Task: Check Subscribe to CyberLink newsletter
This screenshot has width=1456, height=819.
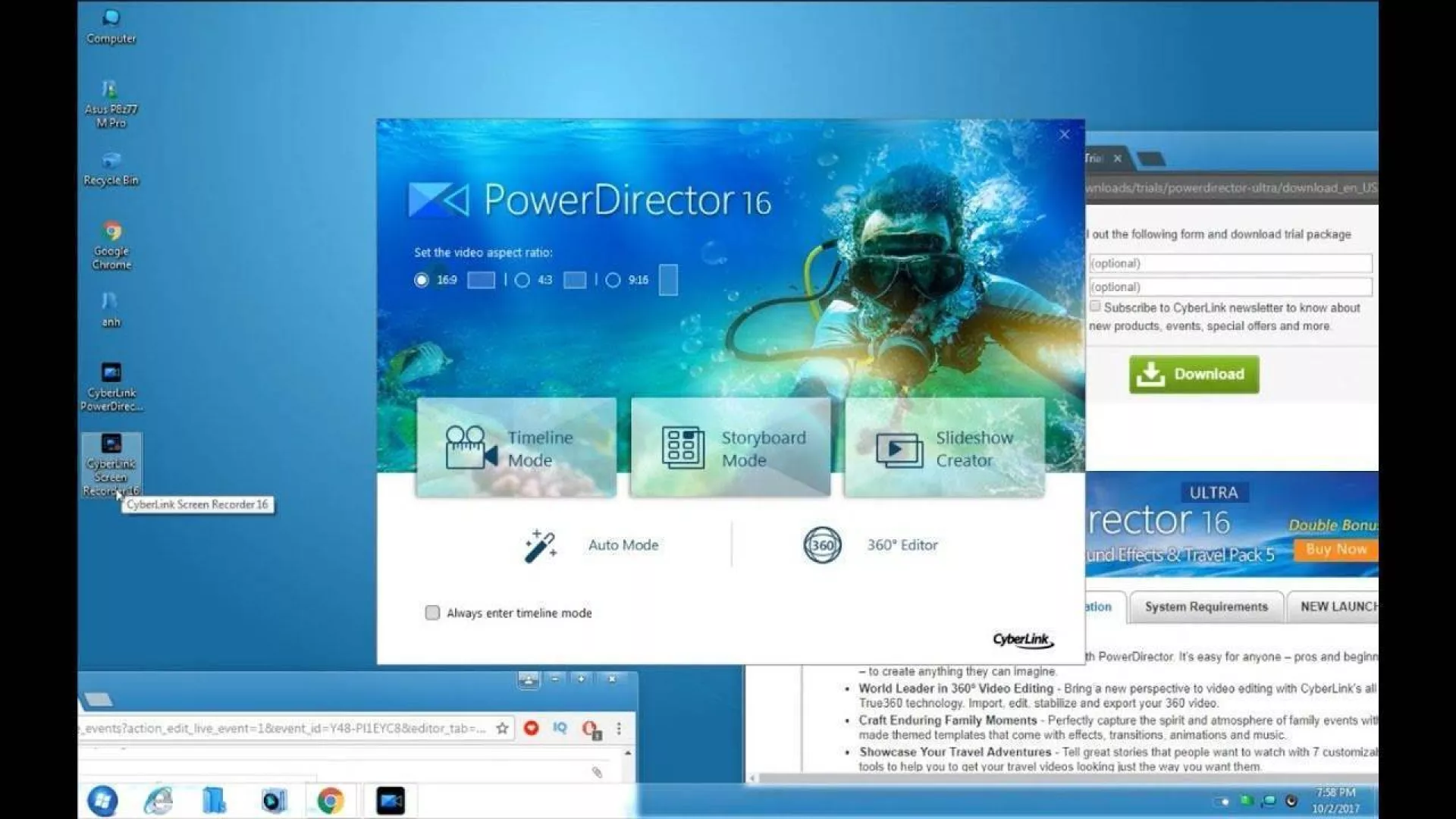Action: [x=1095, y=306]
